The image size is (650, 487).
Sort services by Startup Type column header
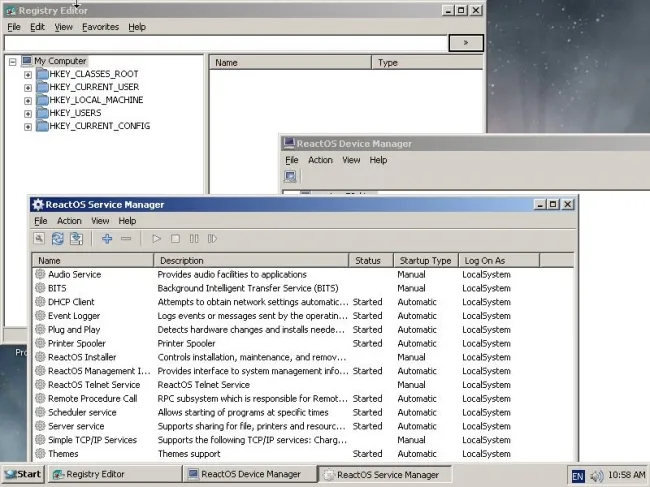coord(426,260)
